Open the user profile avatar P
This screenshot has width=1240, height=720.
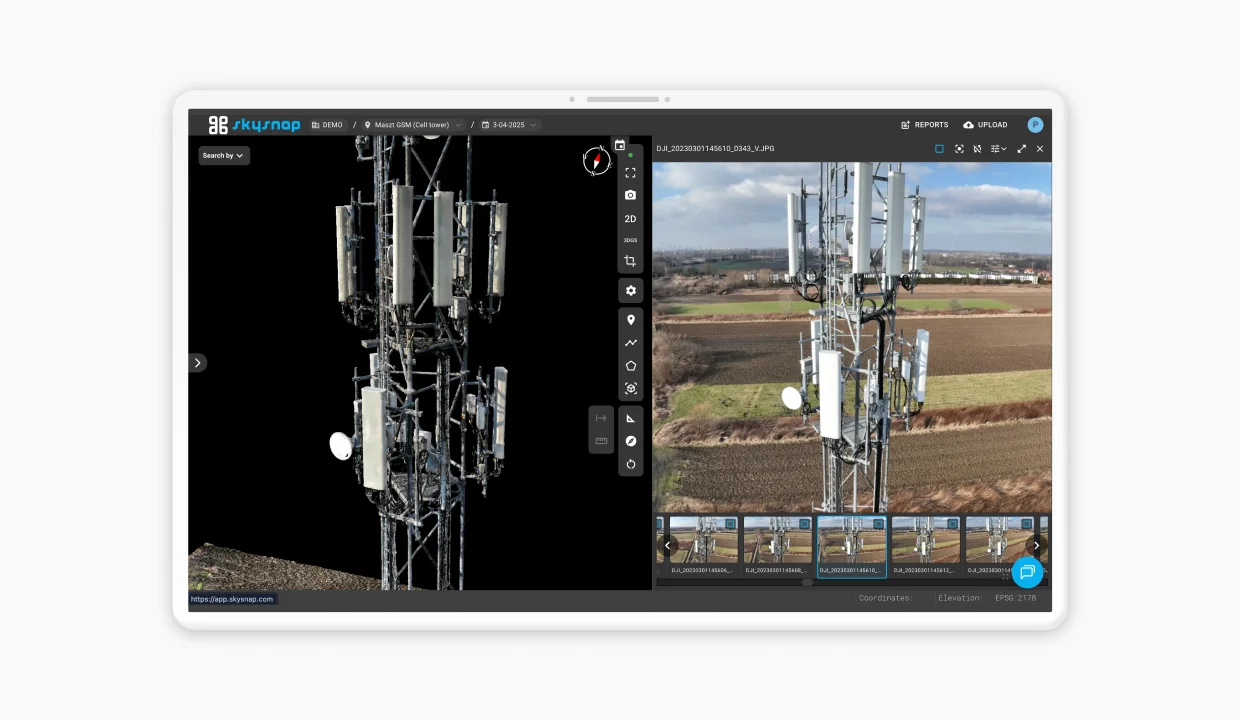click(1035, 125)
